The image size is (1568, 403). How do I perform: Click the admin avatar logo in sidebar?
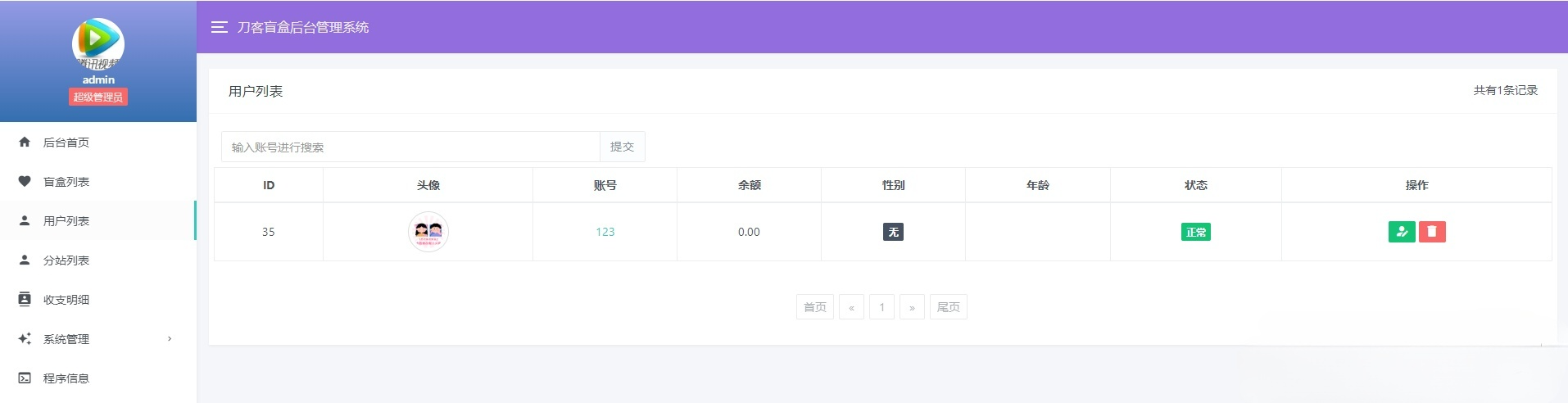98,43
